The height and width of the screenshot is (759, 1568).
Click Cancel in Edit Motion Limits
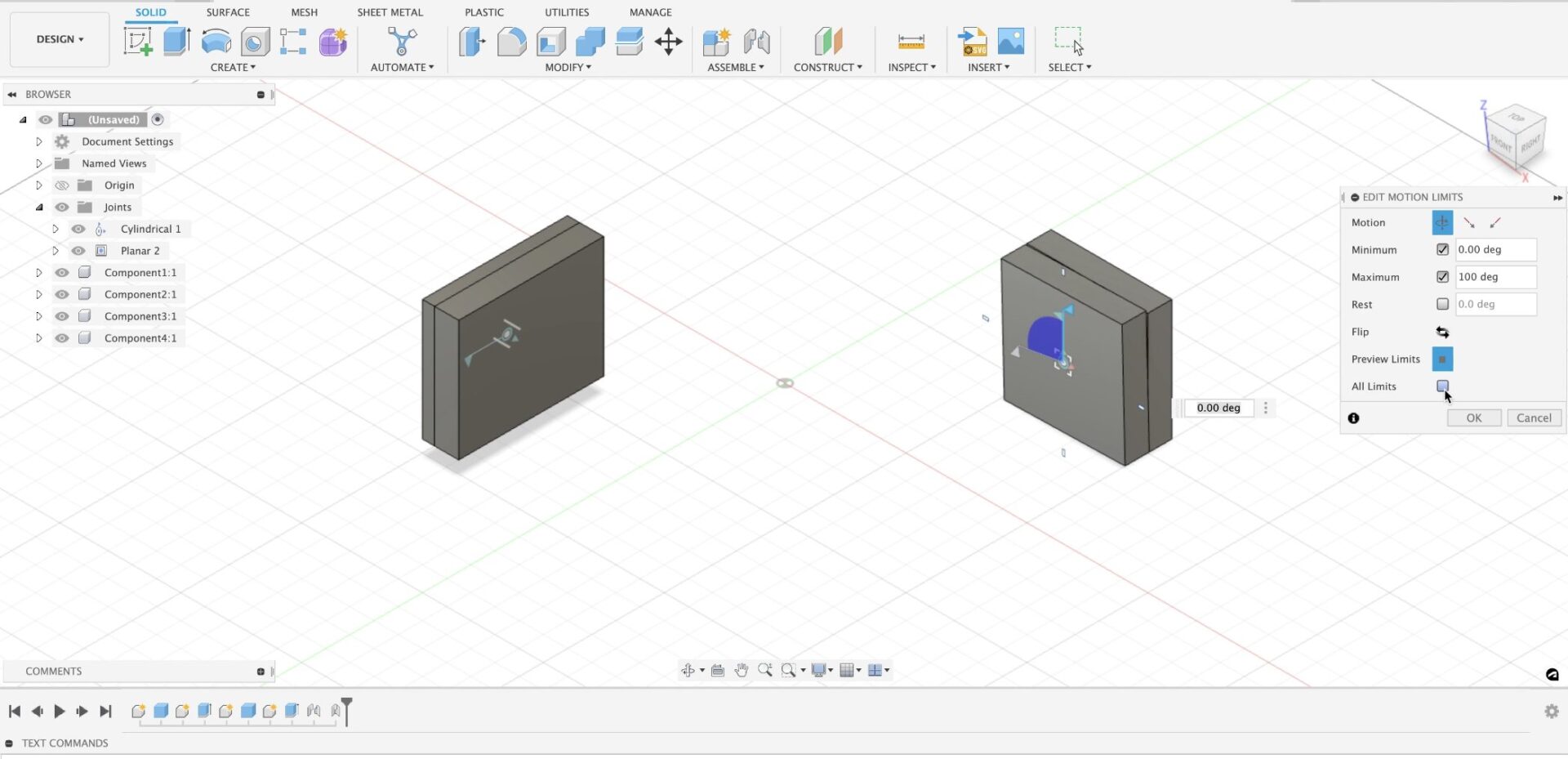[1533, 418]
